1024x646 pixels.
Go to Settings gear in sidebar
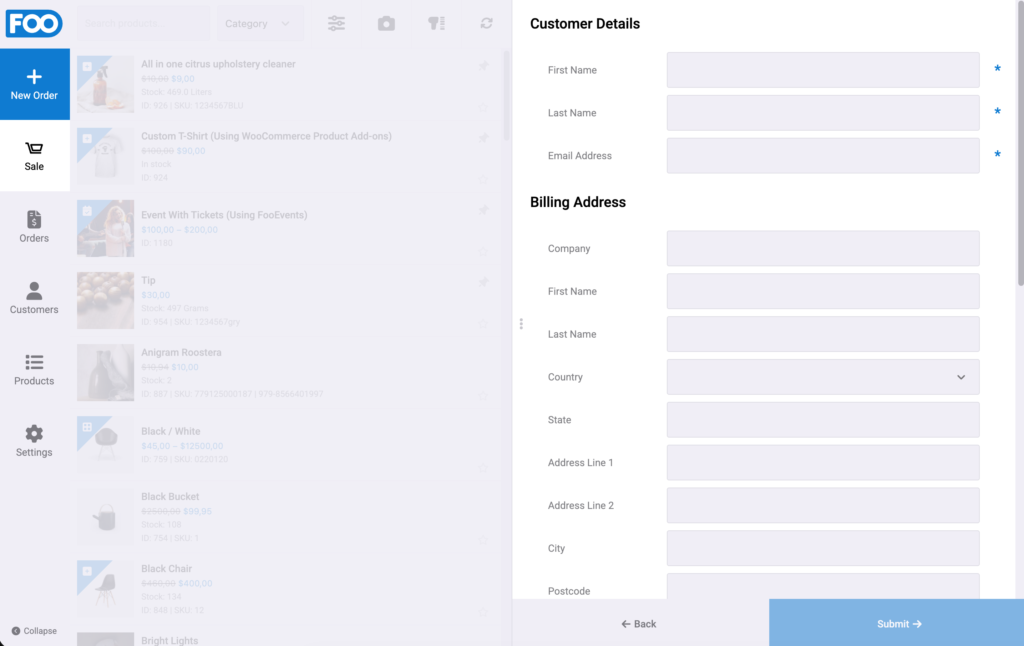[x=34, y=441]
